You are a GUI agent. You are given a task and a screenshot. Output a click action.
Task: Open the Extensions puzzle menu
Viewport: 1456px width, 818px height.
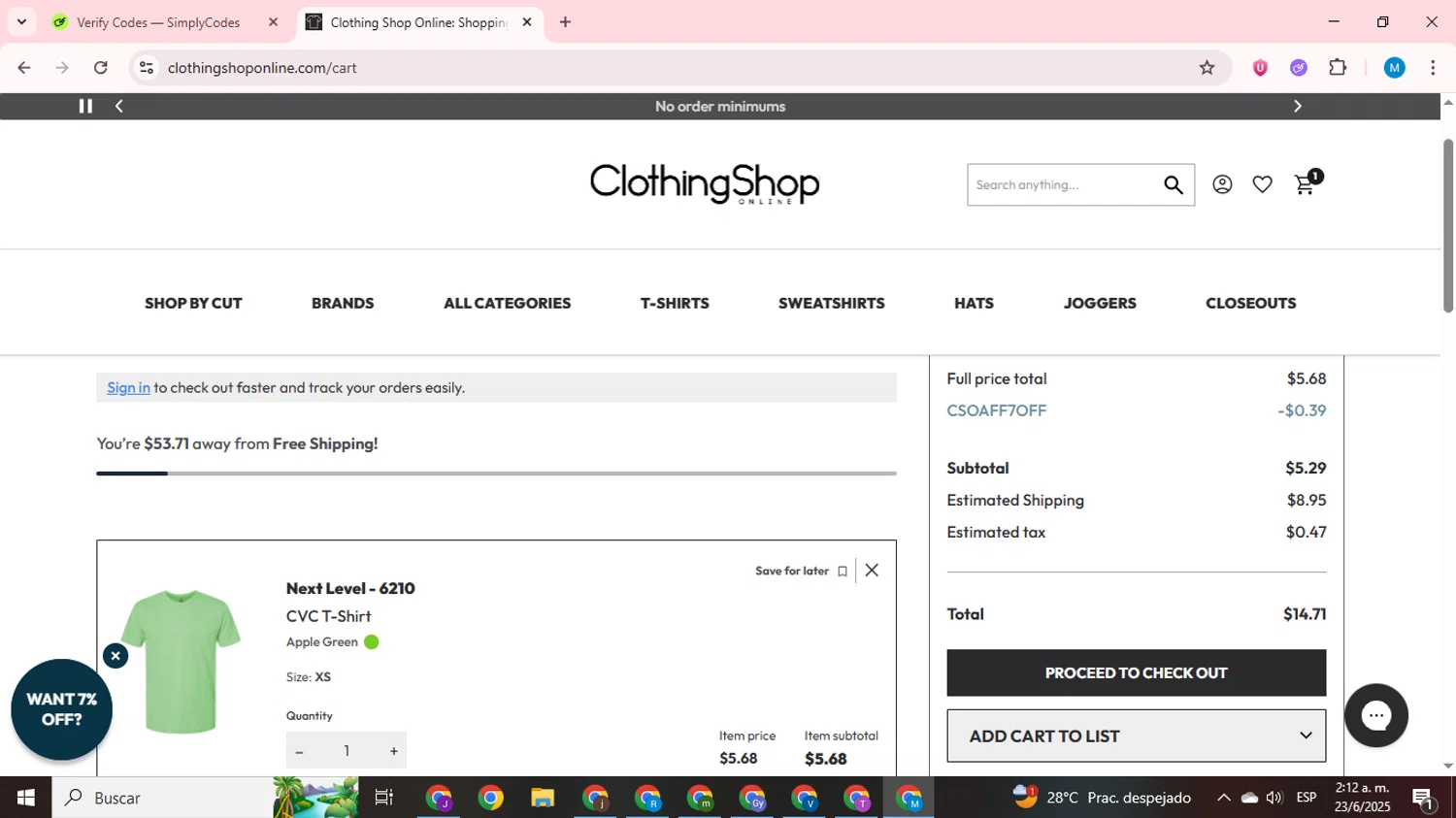[x=1338, y=68]
